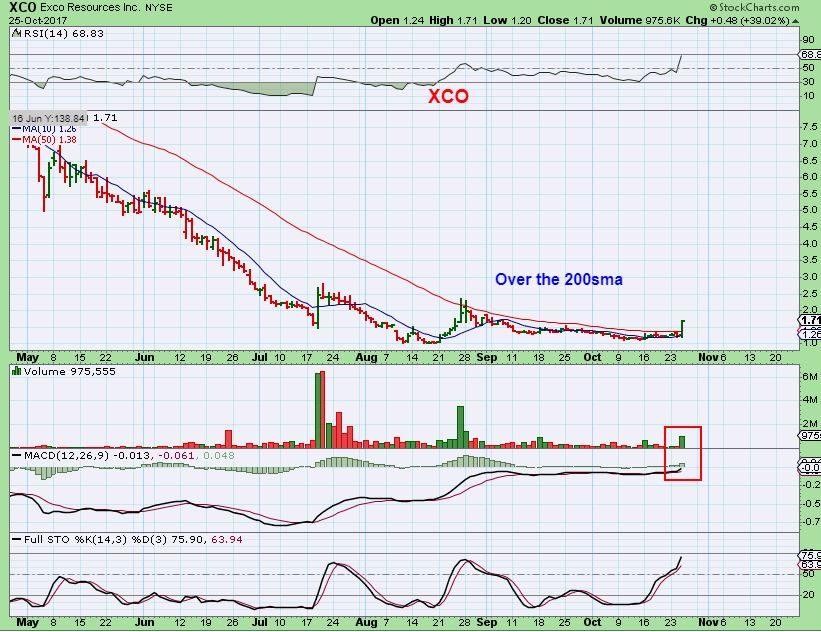The image size is (821, 632).
Task: Click the StockCharts.com copyright logo
Action: coord(755,7)
